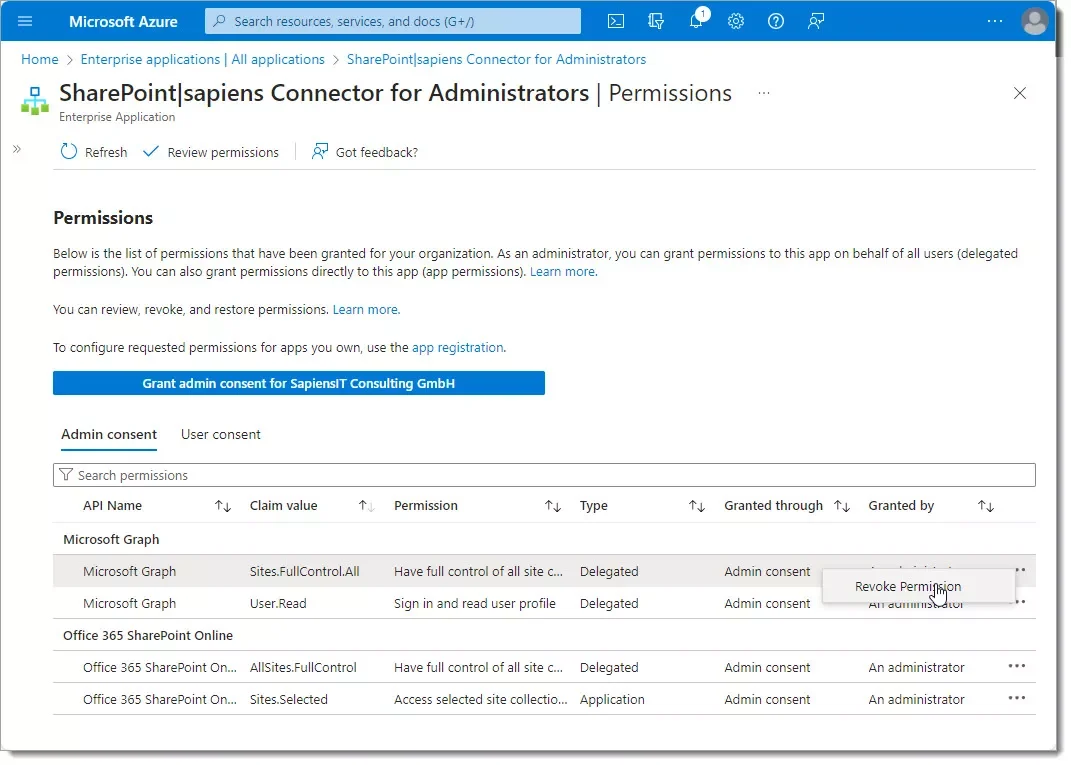This screenshot has height=765, width=1071.
Task: Switch to the User consent tab
Action: (x=221, y=434)
